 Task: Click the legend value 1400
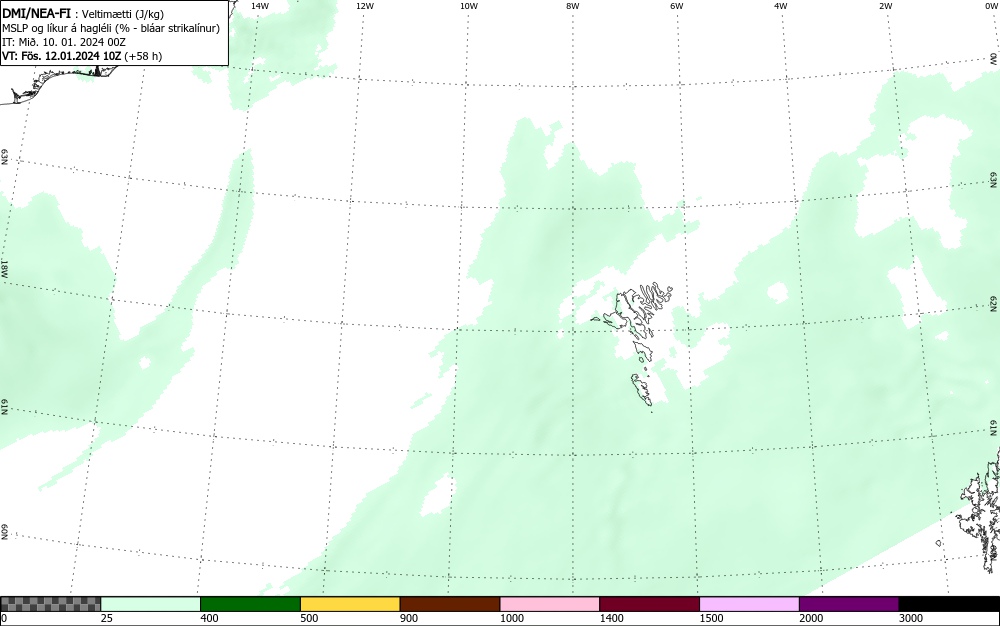click(x=612, y=618)
